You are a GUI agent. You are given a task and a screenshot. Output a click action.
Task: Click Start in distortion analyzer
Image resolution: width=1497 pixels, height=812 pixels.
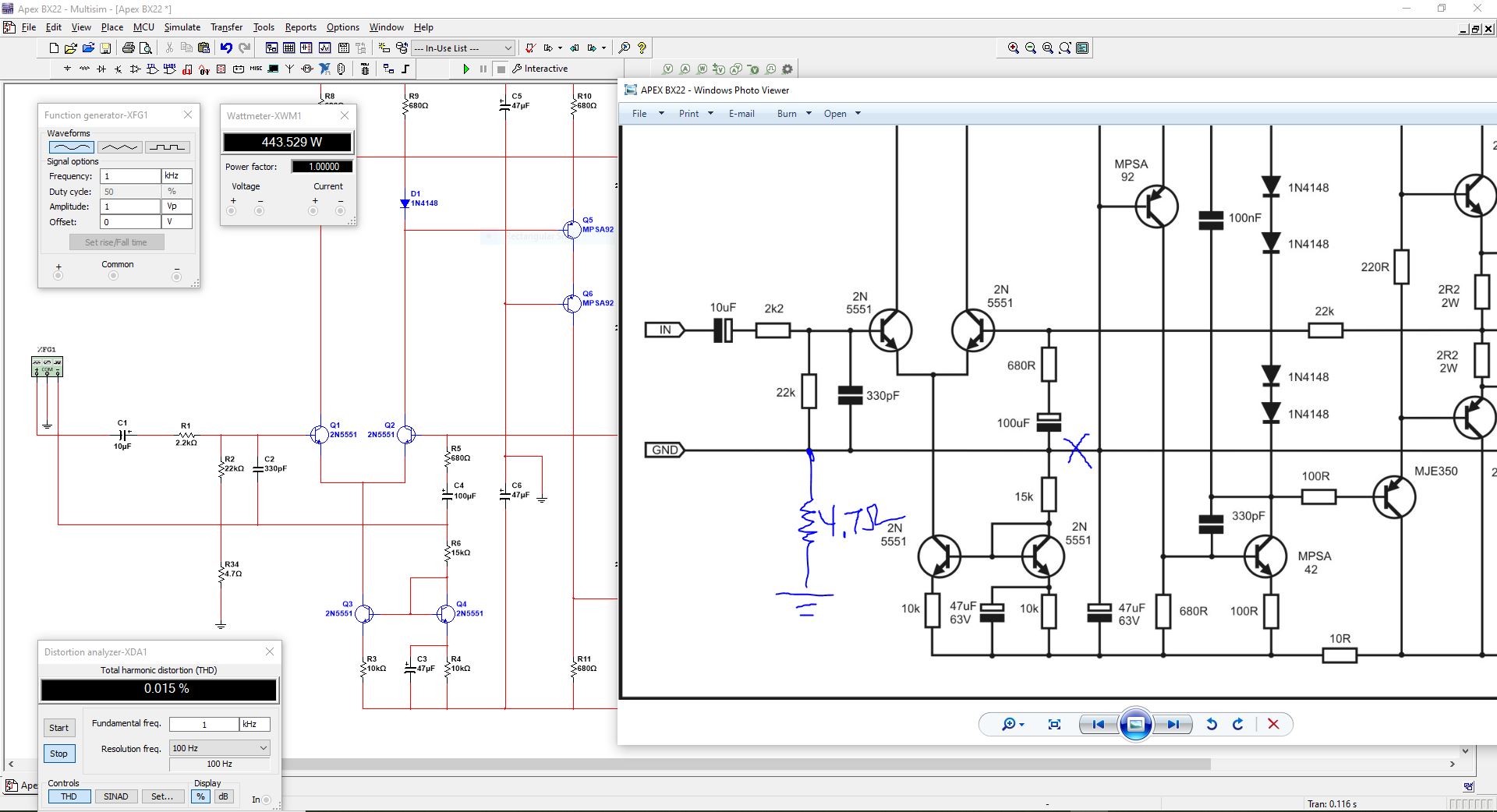[x=59, y=728]
